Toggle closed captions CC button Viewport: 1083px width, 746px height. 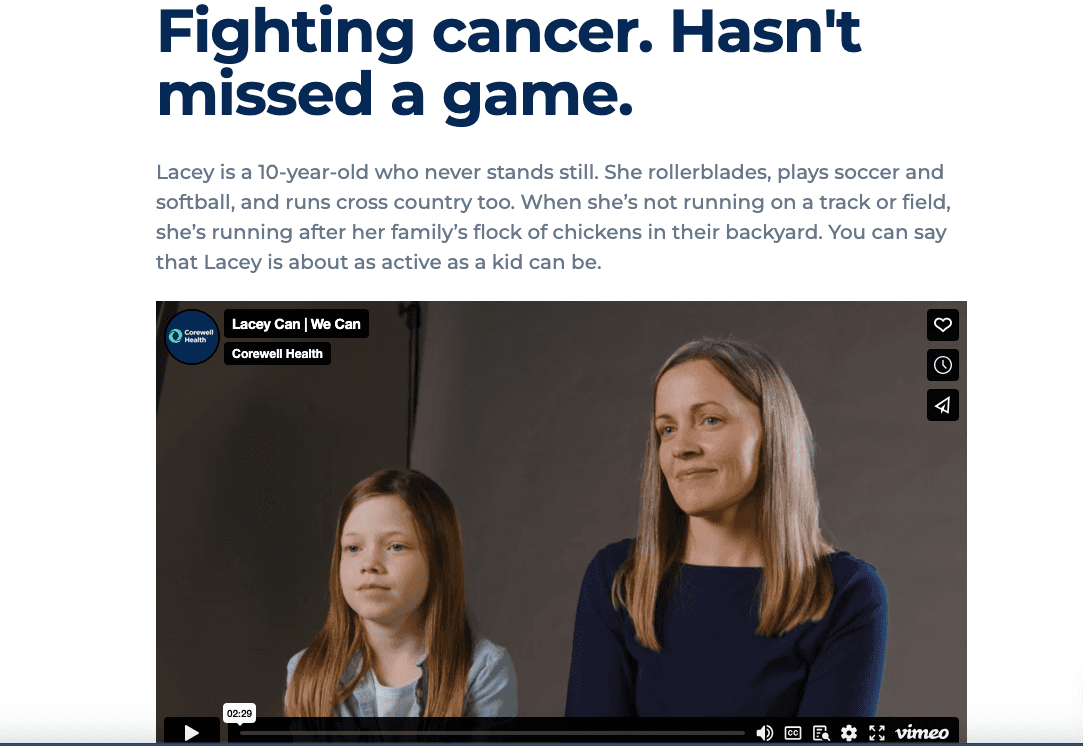click(793, 733)
